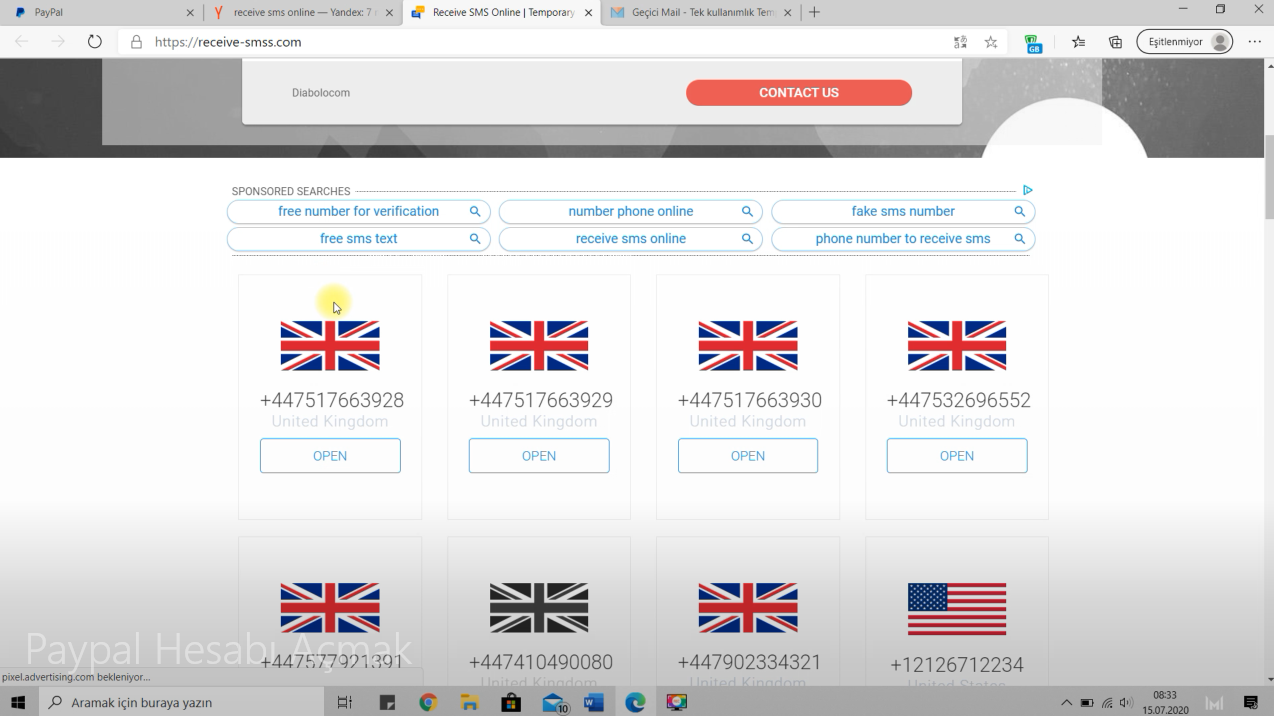Click the taskbar search box
The image size is (1274, 716).
[x=180, y=703]
